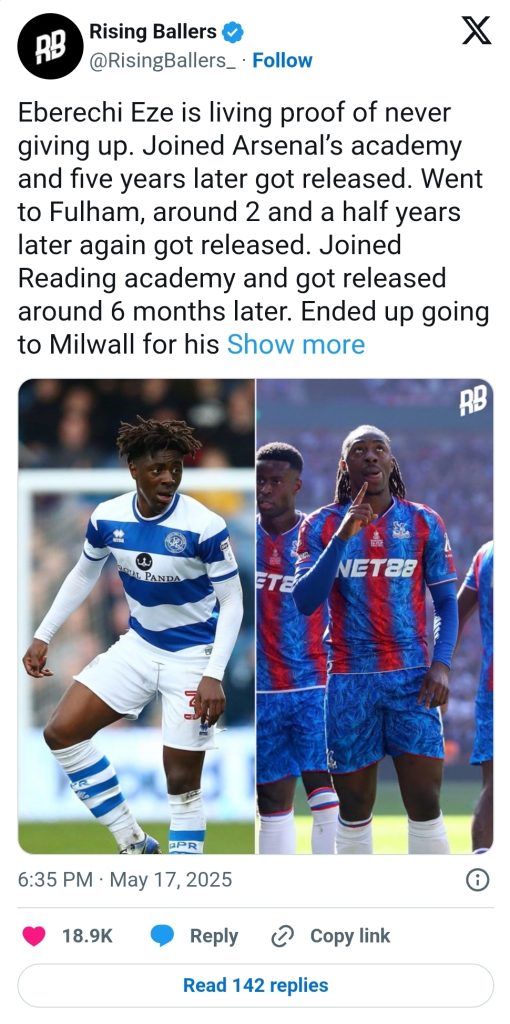Follow the Rising Ballers account
The image size is (510, 1024).
282,61
